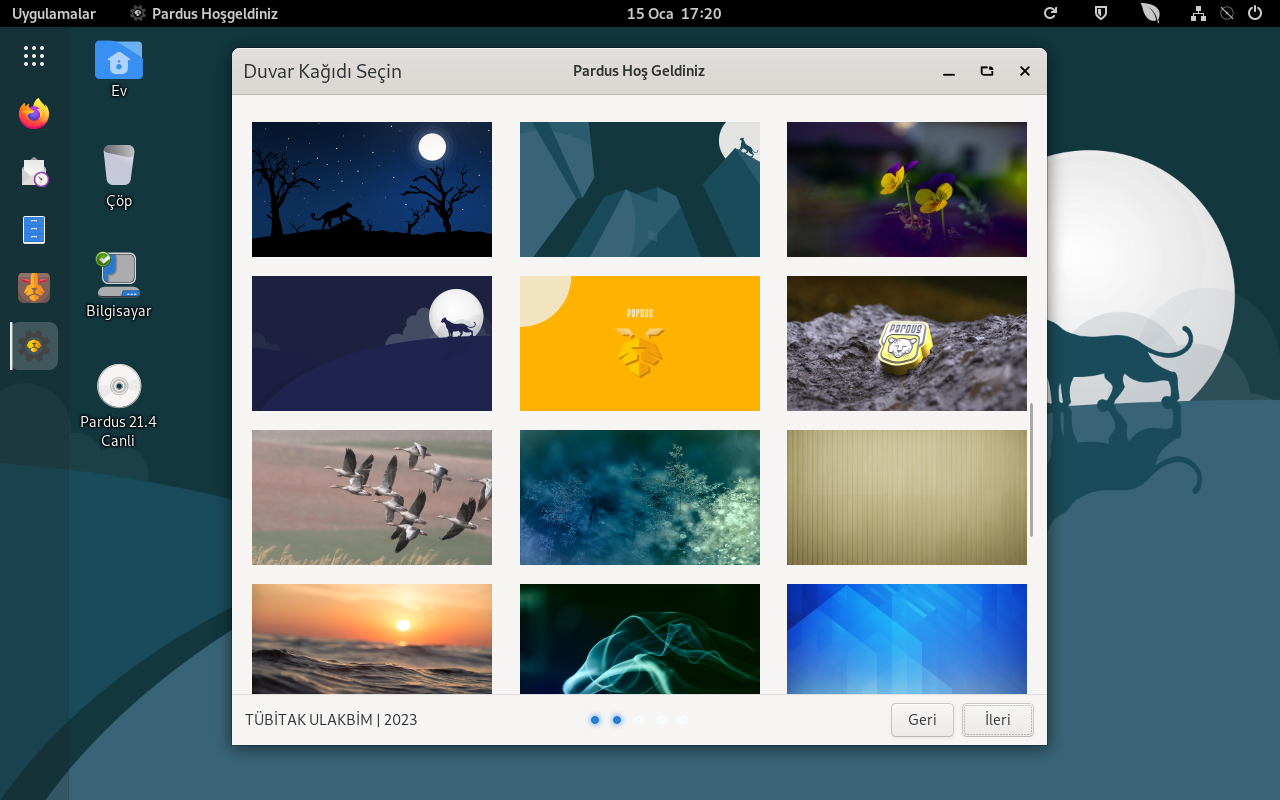
Task: Choose the starry night leopard silhouette wallpaper
Action: point(372,189)
